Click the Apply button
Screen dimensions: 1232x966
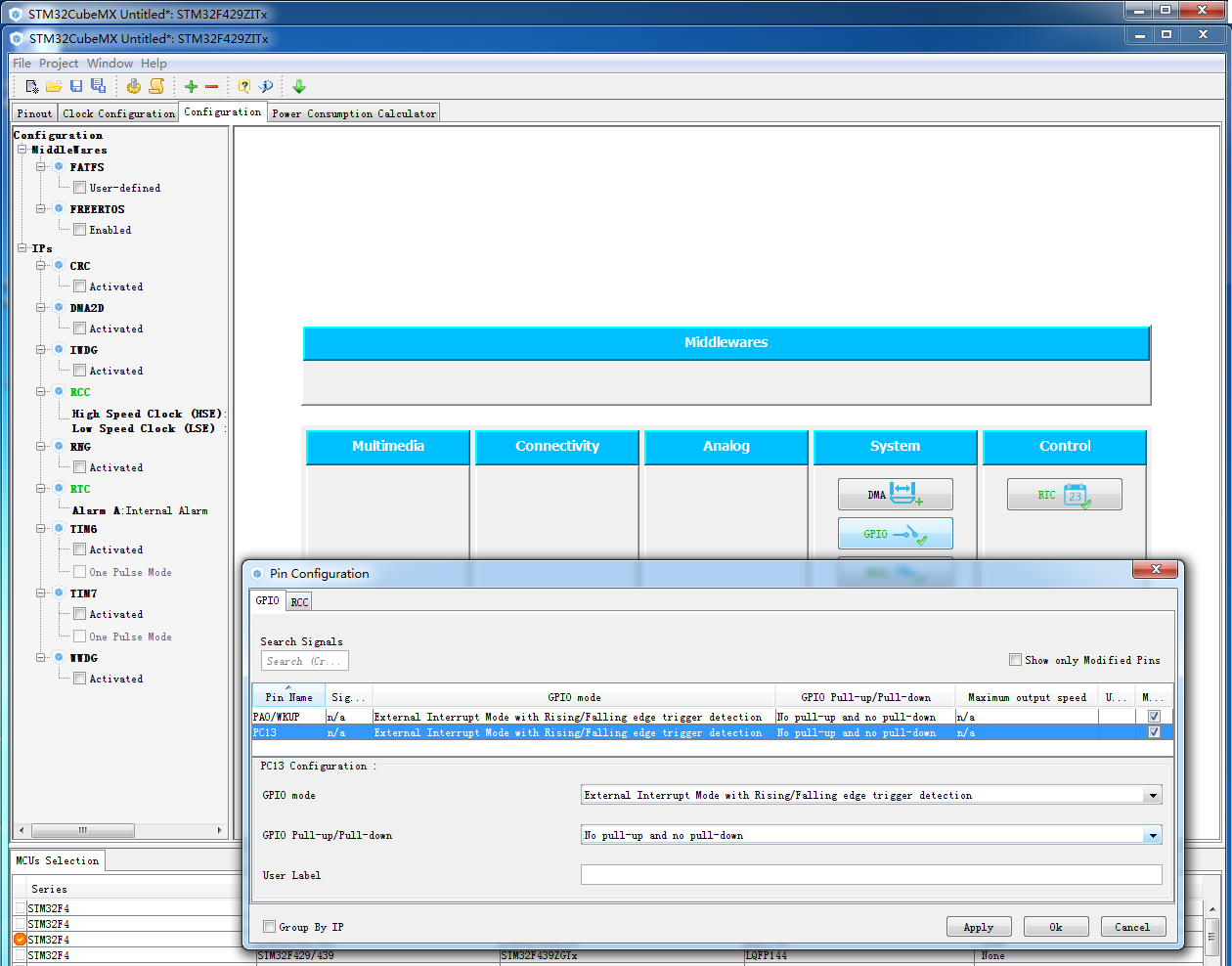(x=979, y=927)
